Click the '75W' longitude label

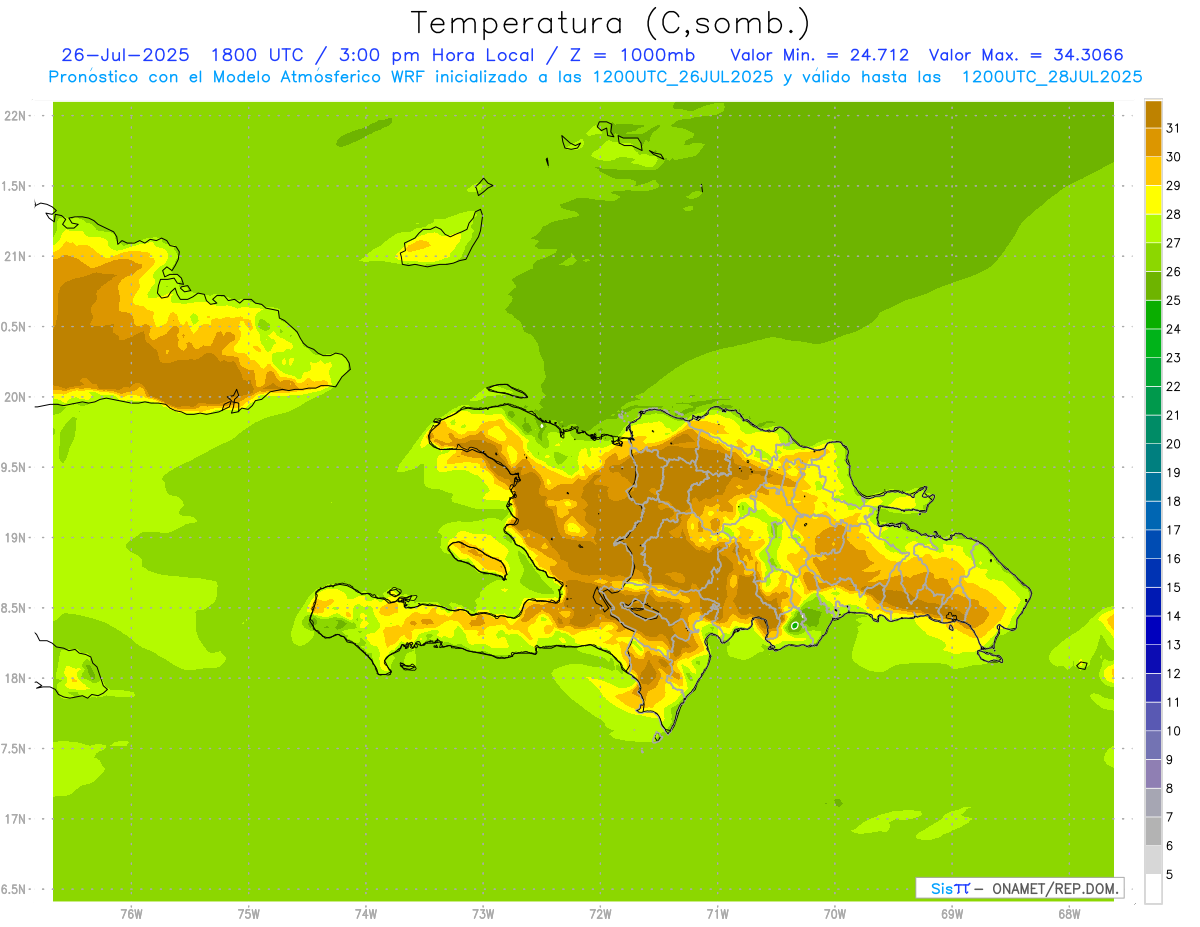point(249,914)
